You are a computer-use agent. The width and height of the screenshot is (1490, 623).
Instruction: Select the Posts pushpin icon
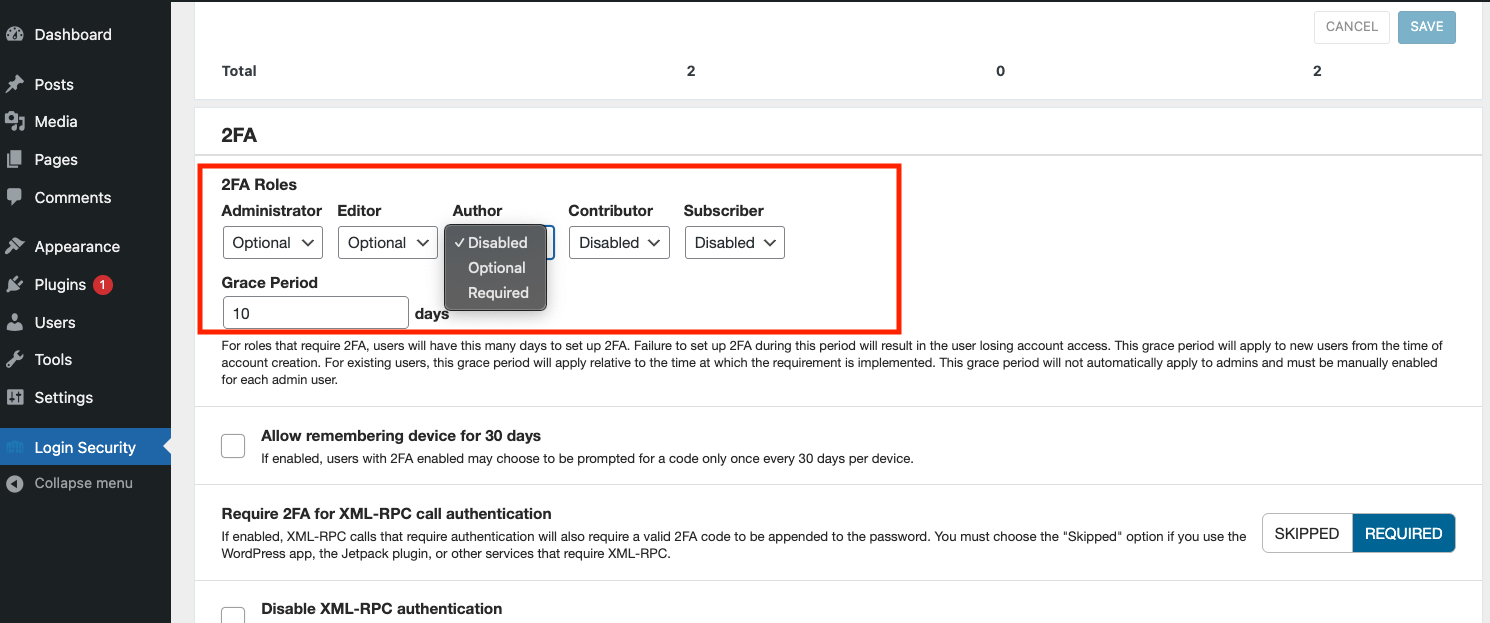[x=16, y=84]
